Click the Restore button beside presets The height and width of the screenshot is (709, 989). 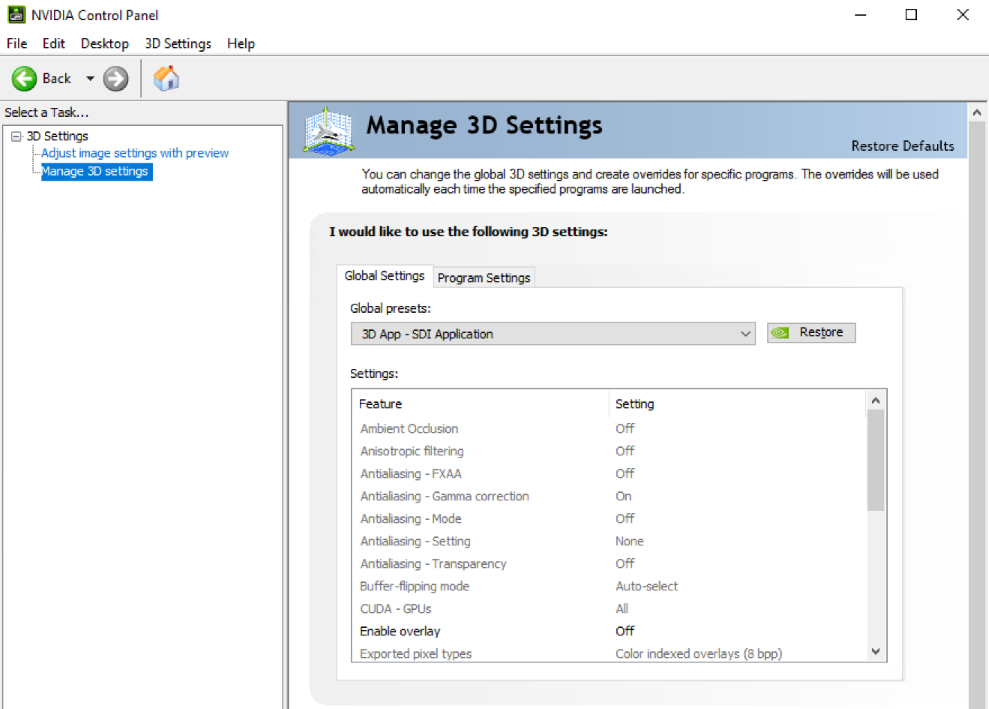(x=811, y=332)
